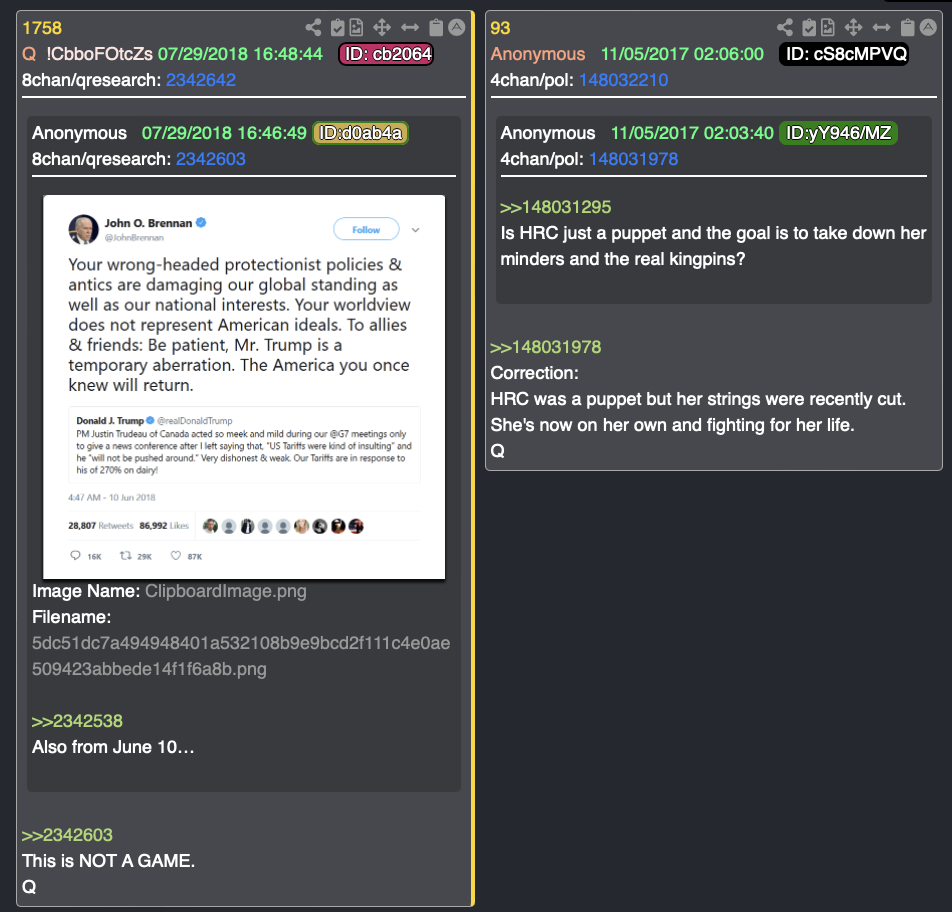Collapse post 93 with circled arrow
Image resolution: width=952 pixels, height=912 pixels.
[x=928, y=27]
